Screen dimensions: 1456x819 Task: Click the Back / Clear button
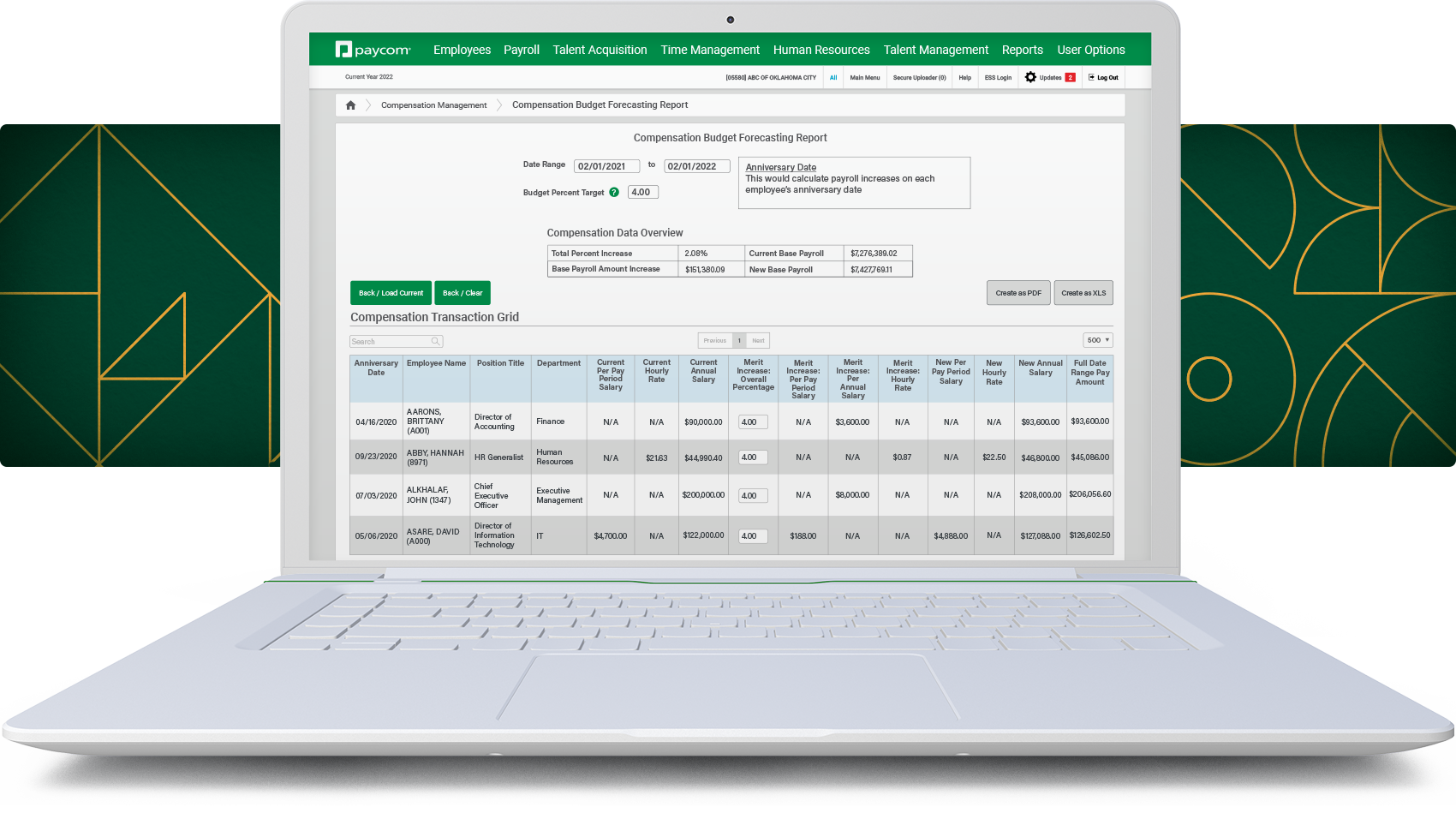tap(462, 293)
